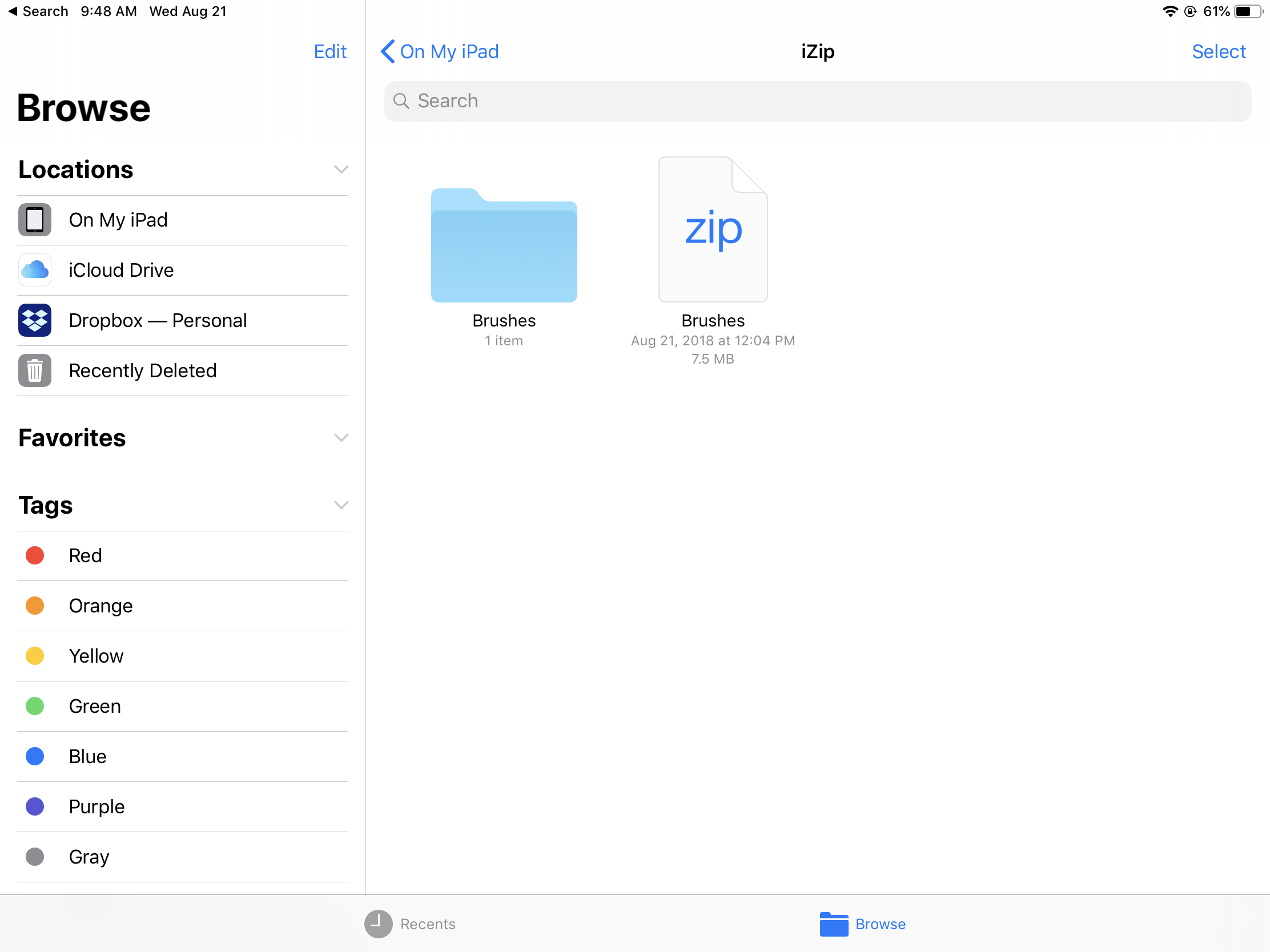
Task: Tap the Orange tag label
Action: (x=101, y=606)
